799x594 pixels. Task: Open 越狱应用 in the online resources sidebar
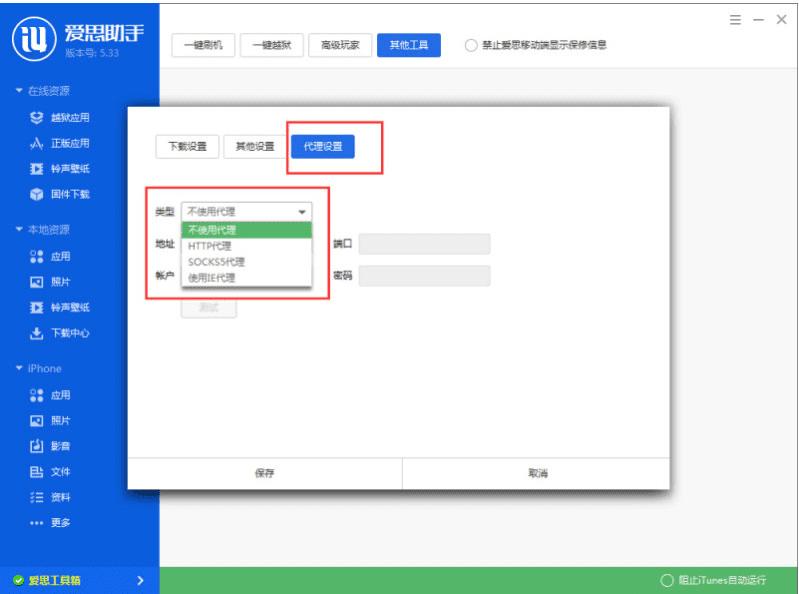(x=60, y=118)
